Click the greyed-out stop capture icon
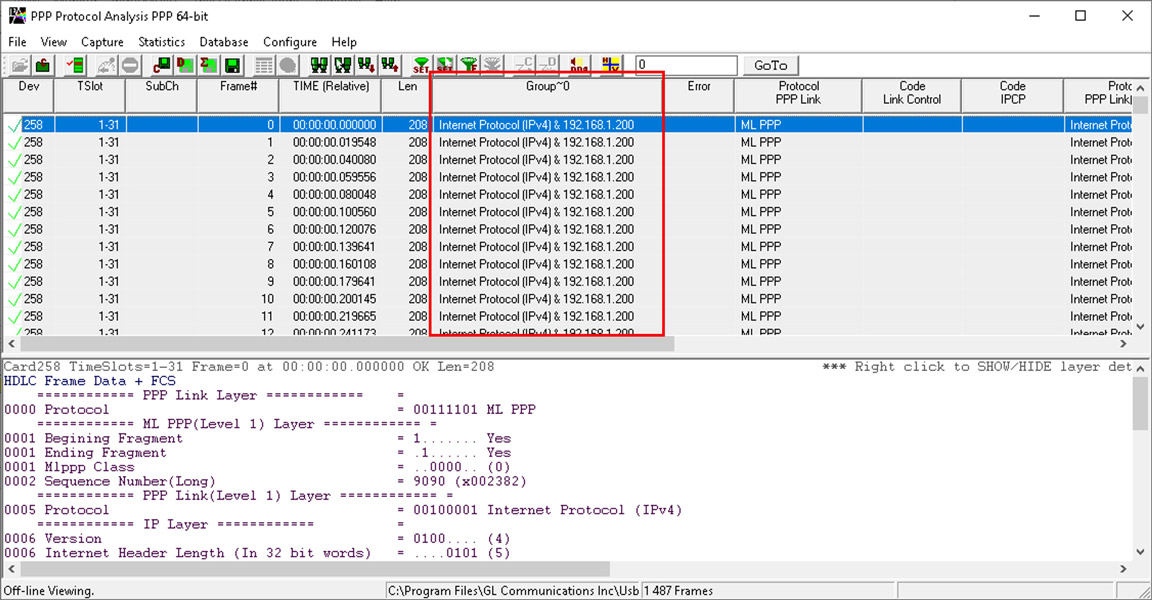Screen dimensions: 1152x600 (130, 65)
